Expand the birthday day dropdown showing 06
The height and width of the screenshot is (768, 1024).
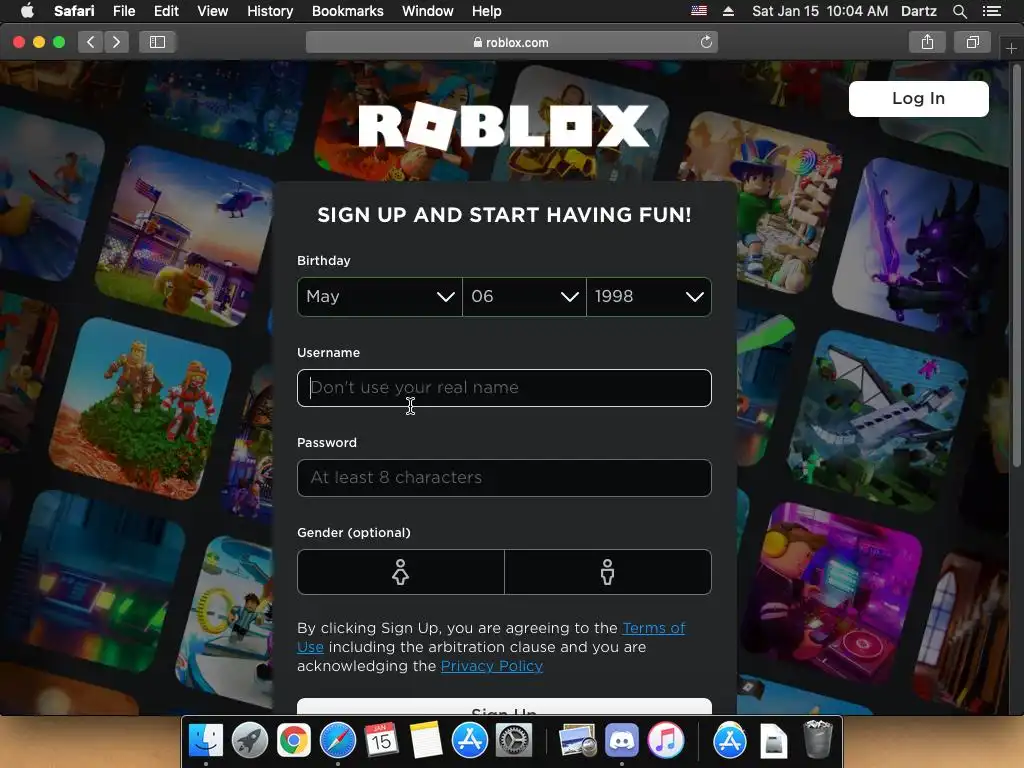pyautogui.click(x=524, y=296)
